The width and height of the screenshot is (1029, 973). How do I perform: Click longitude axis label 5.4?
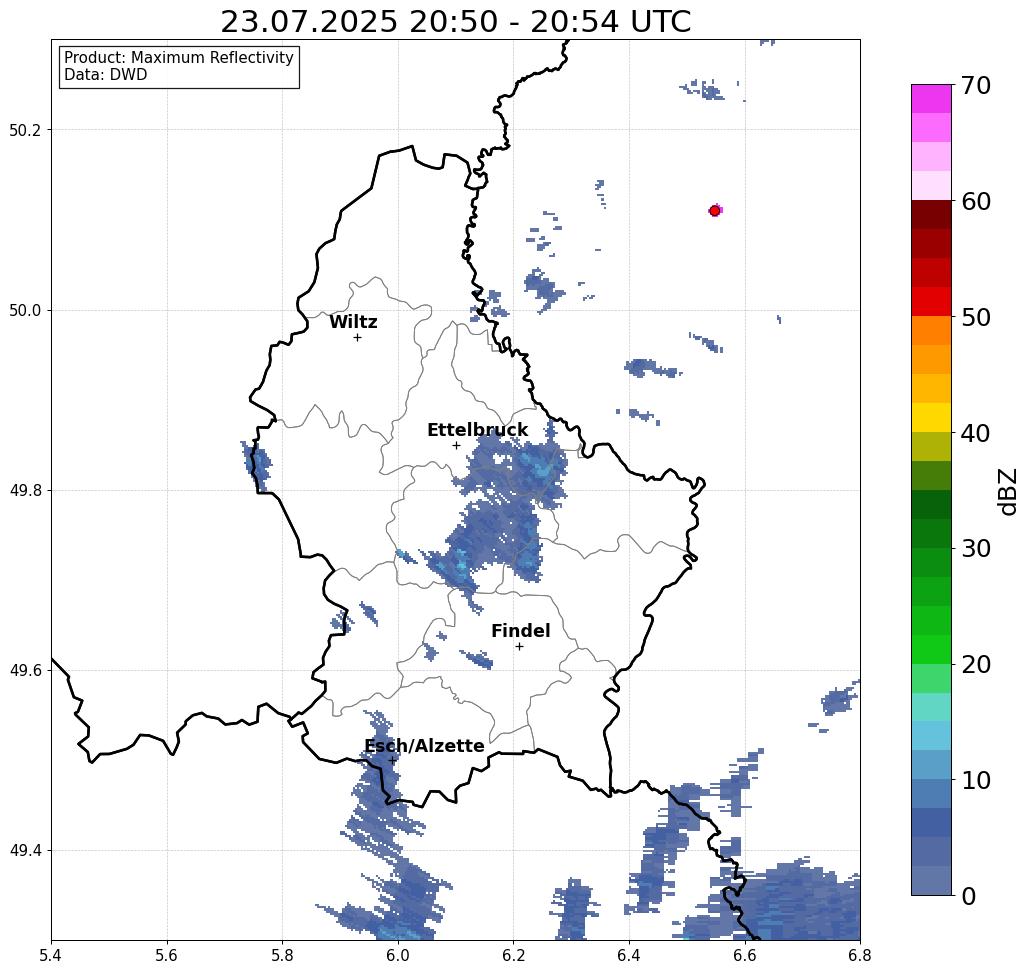(51, 955)
